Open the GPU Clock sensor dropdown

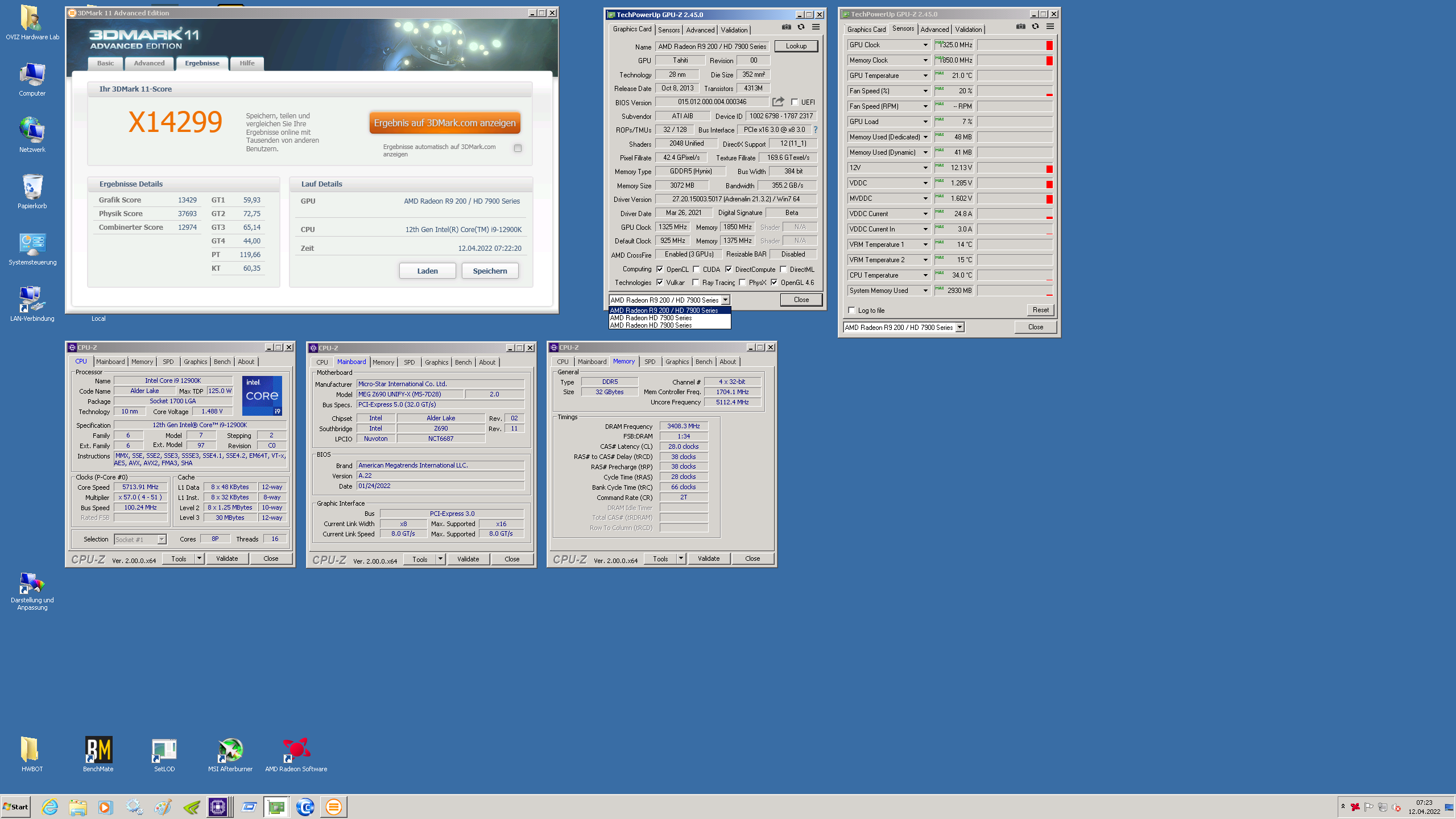(925, 45)
